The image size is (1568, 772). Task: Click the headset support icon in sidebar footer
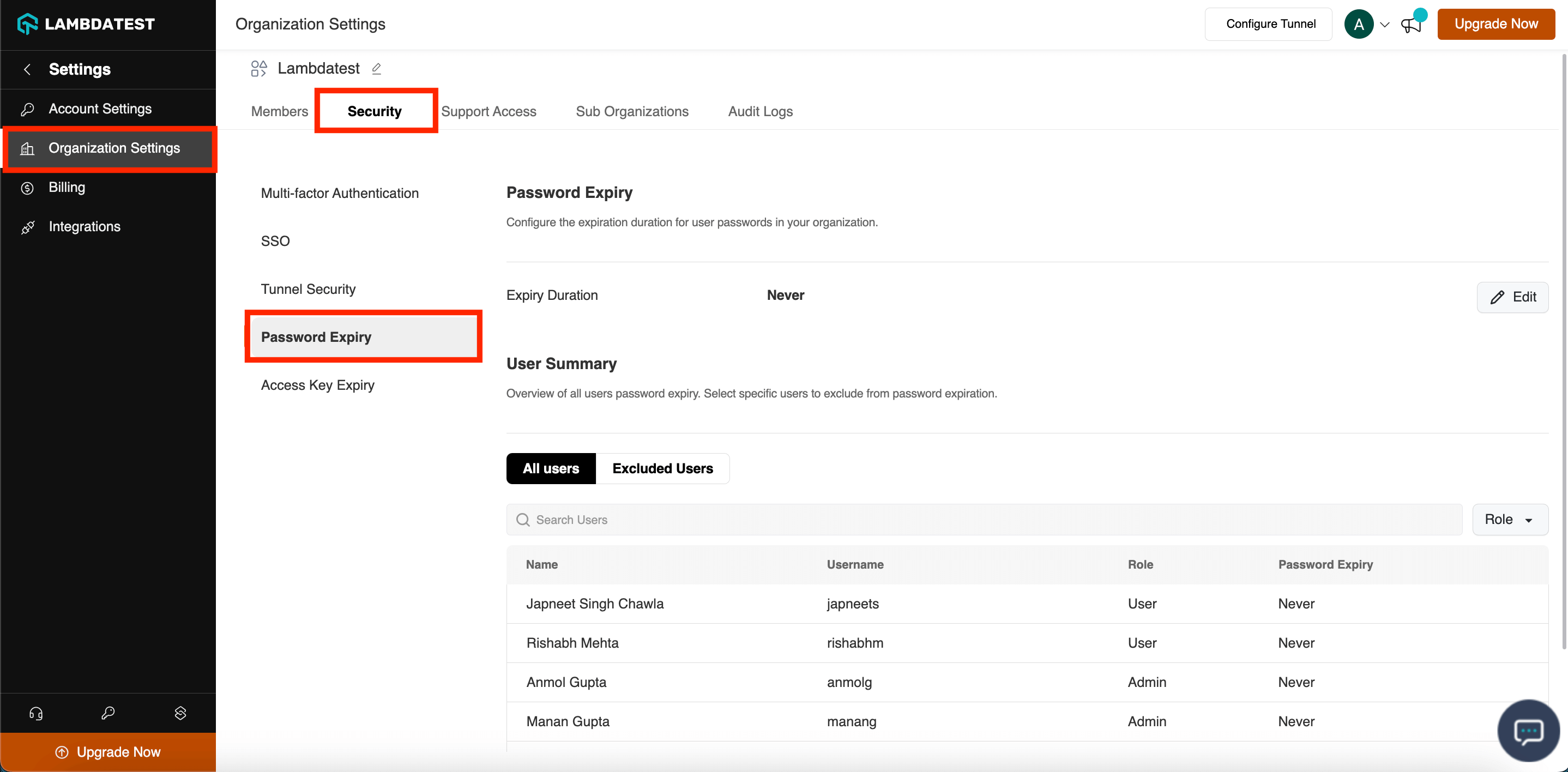[36, 713]
